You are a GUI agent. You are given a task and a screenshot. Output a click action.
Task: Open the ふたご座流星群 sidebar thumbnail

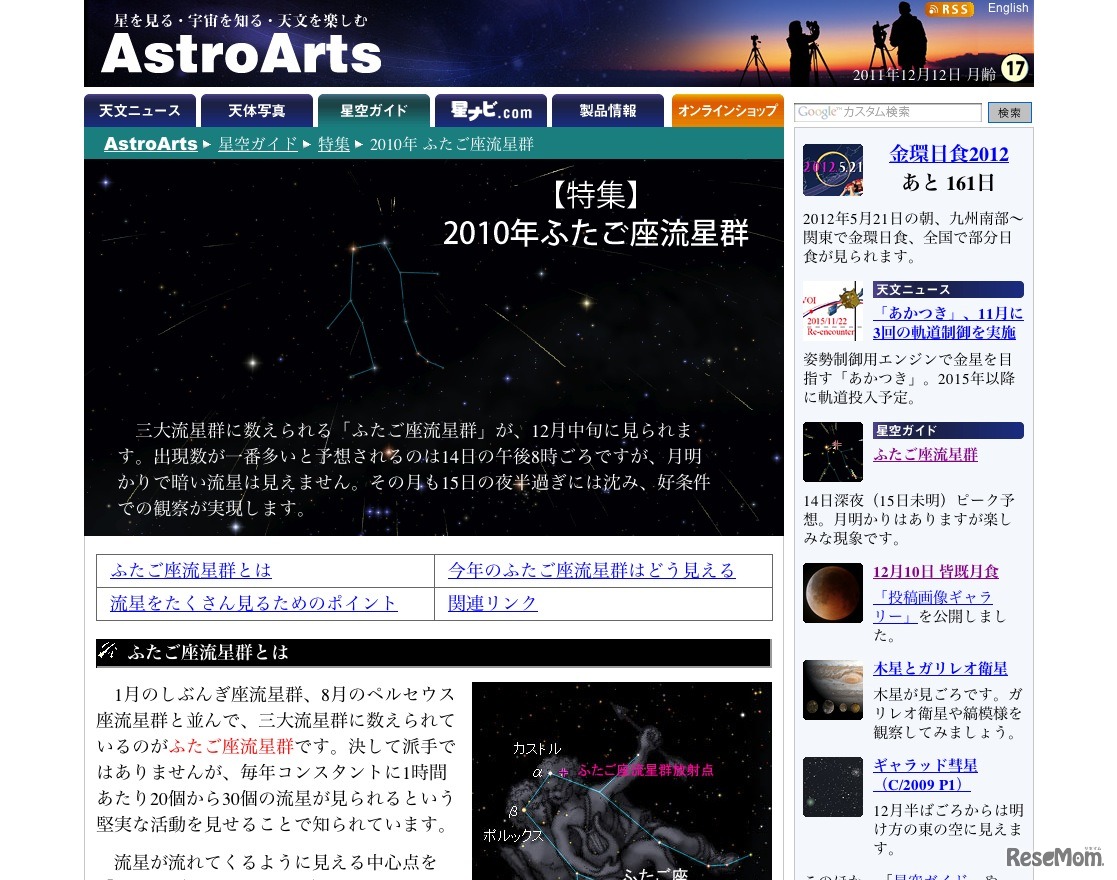click(832, 452)
